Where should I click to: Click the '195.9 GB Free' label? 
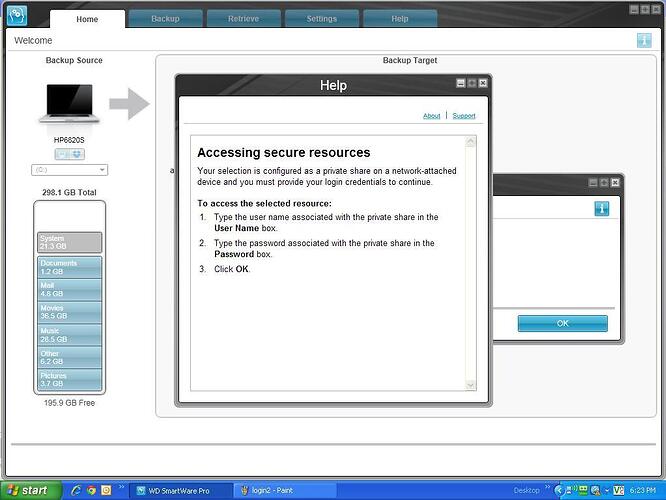pyautogui.click(x=69, y=403)
